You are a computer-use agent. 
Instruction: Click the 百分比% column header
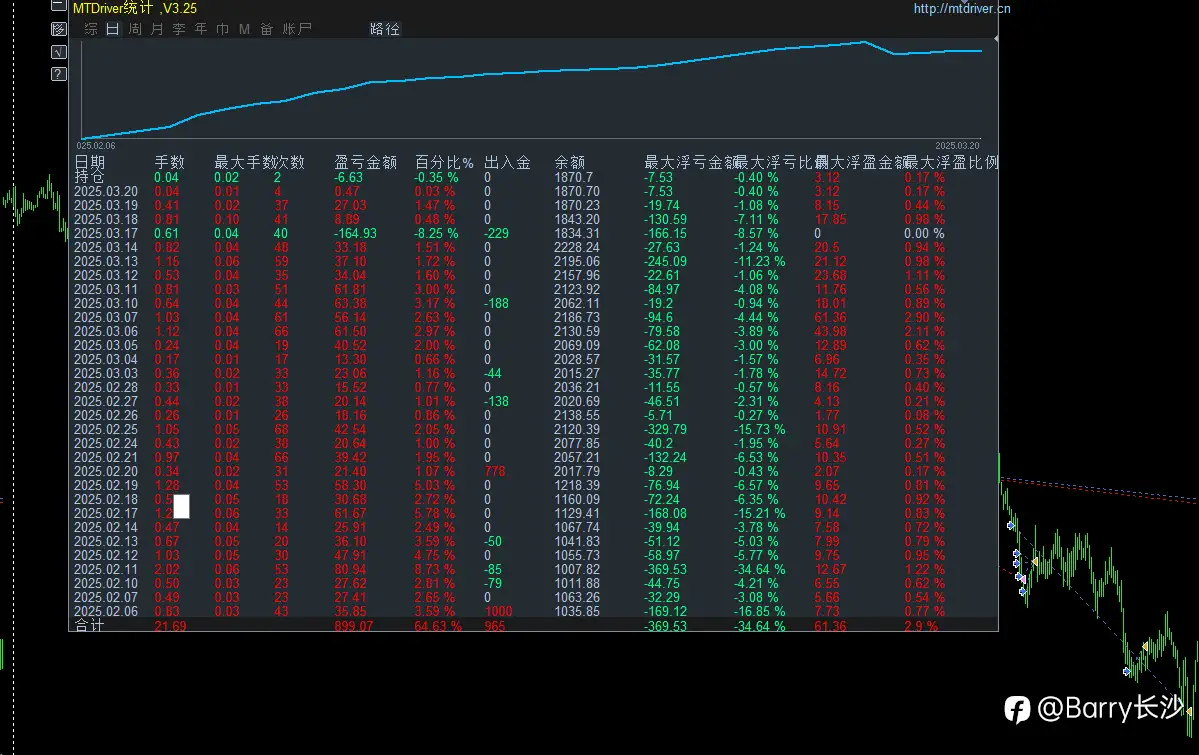444,162
